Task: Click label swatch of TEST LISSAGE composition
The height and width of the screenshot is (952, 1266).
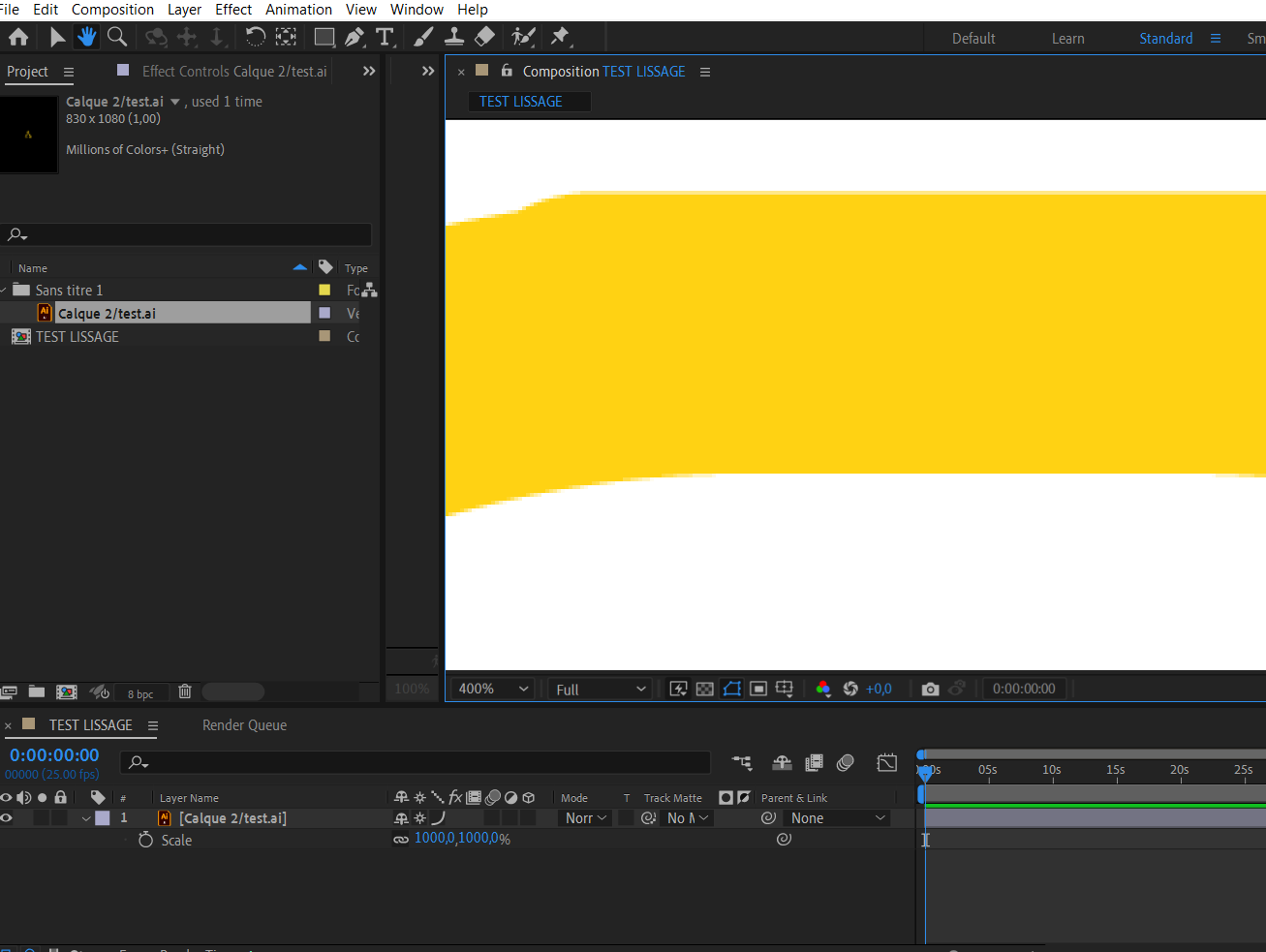Action: (324, 336)
